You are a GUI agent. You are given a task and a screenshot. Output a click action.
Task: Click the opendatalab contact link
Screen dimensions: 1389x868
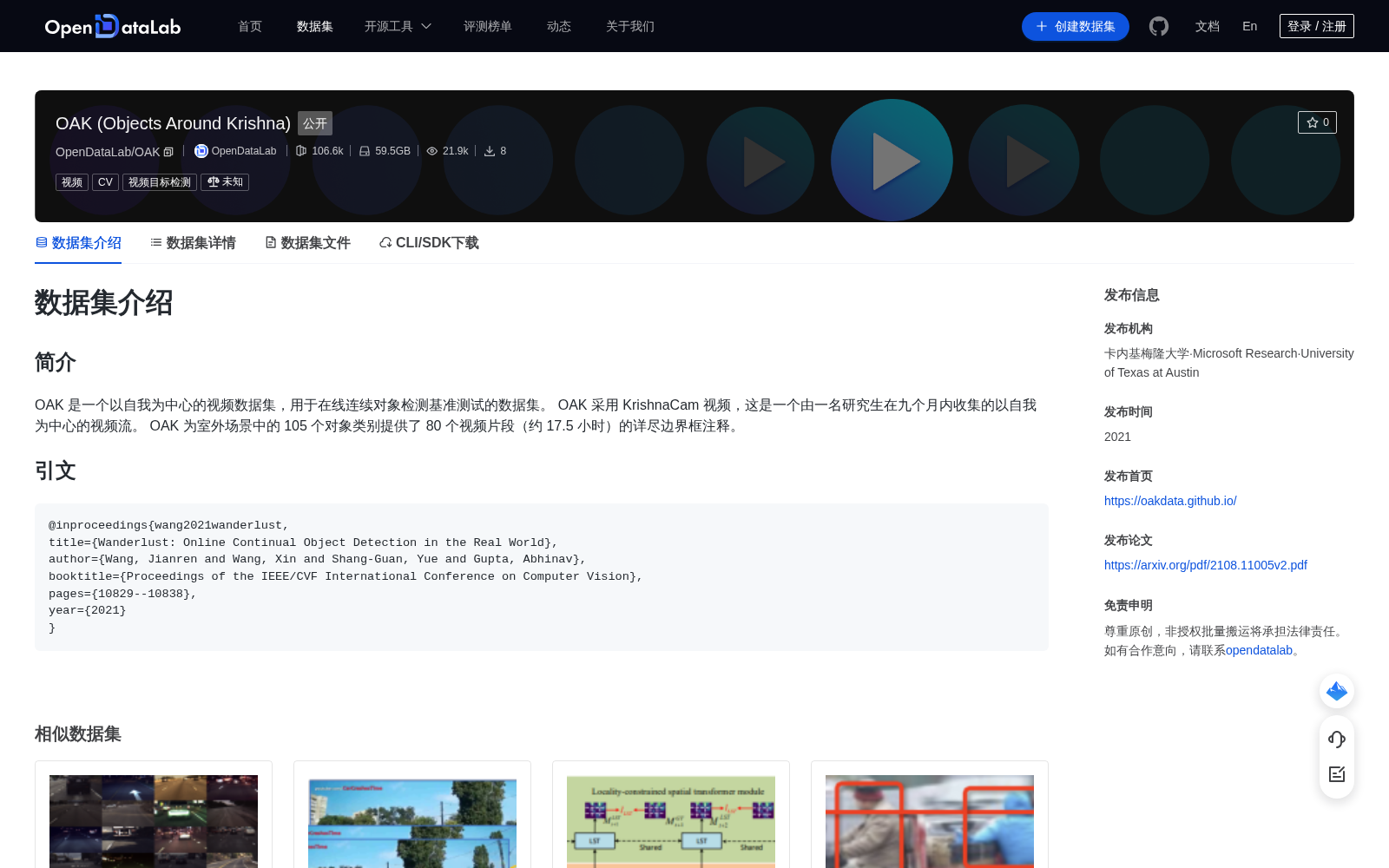[x=1259, y=650]
